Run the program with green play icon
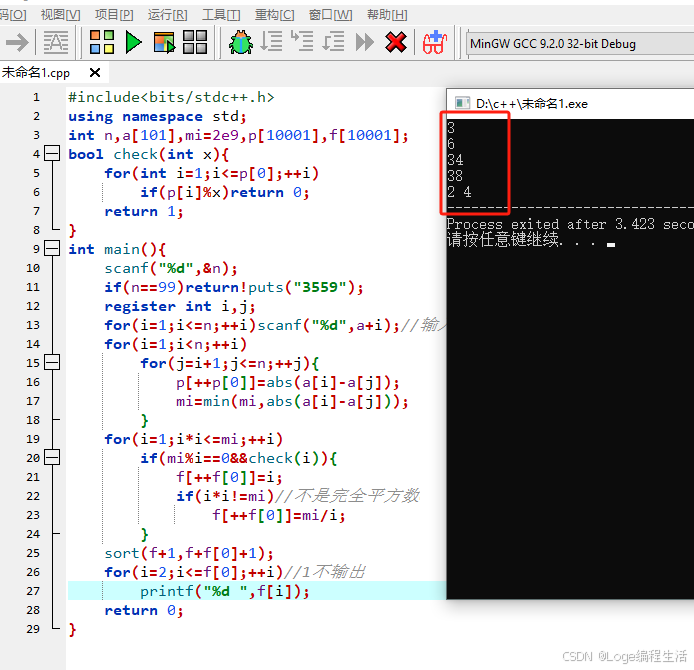This screenshot has height=670, width=694. point(133,42)
